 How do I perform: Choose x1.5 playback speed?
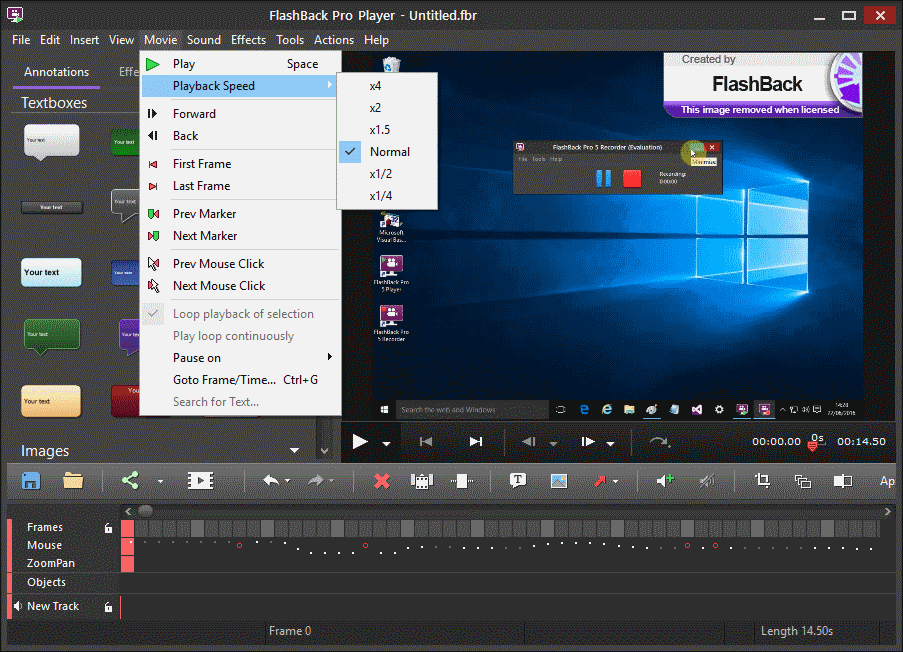(387, 130)
